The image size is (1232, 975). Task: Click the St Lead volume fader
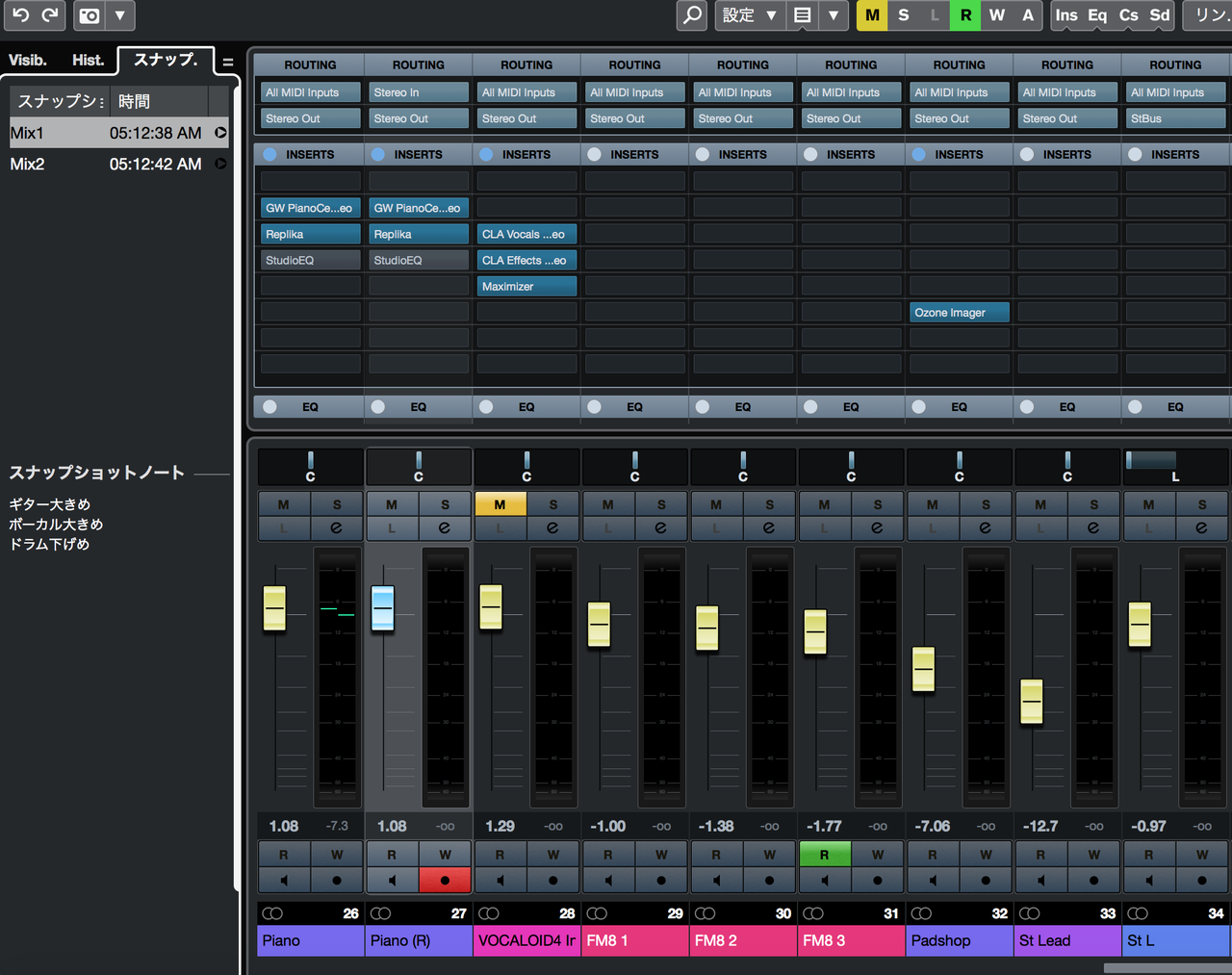[1032, 702]
